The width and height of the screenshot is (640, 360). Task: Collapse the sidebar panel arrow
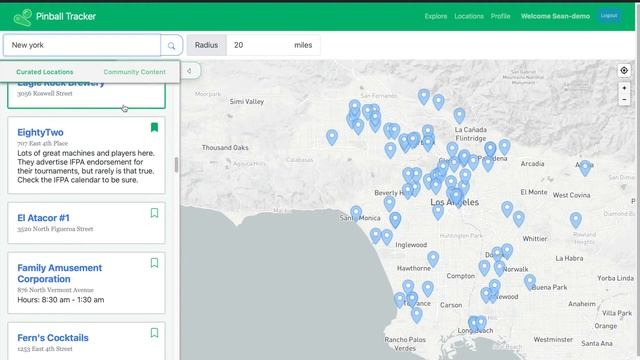pos(189,71)
